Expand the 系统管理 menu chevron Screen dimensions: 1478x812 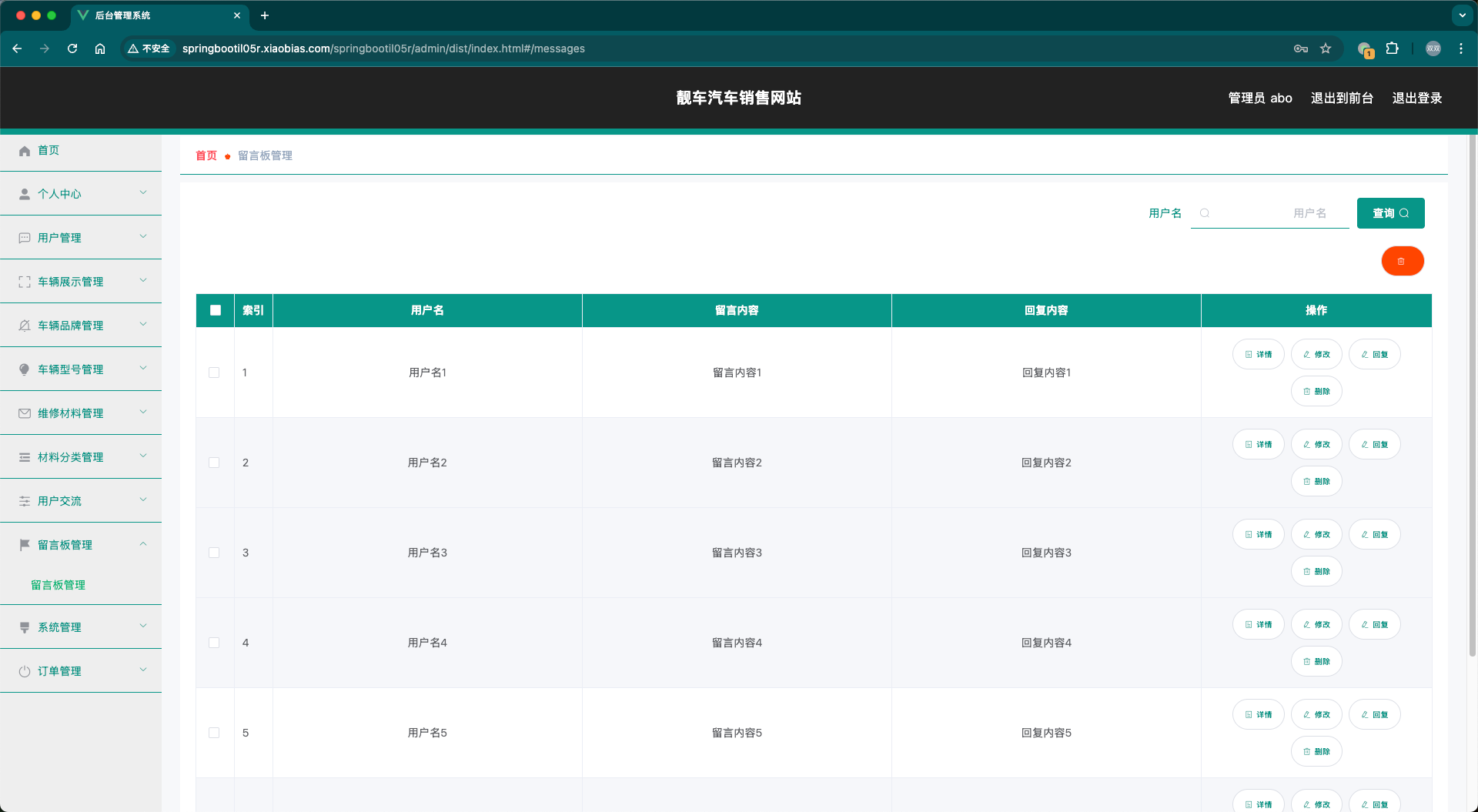[143, 626]
